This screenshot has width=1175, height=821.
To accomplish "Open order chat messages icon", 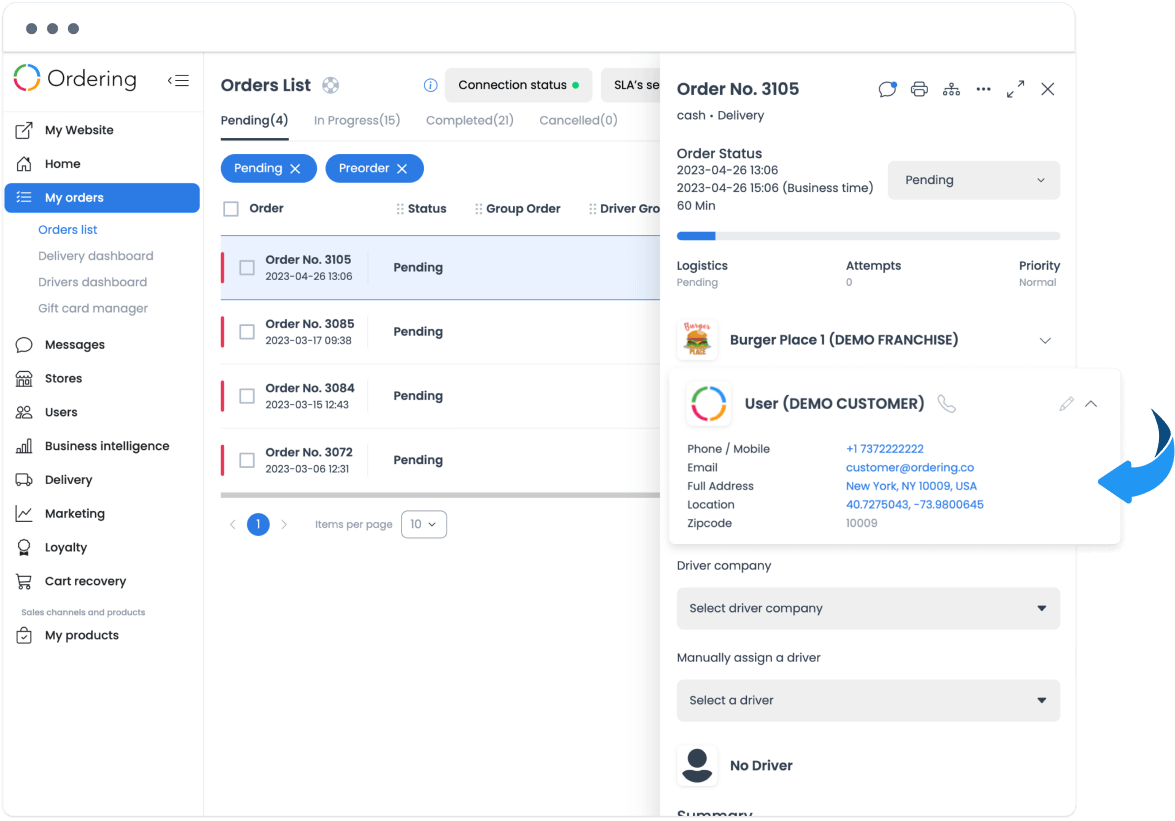I will coord(887,89).
